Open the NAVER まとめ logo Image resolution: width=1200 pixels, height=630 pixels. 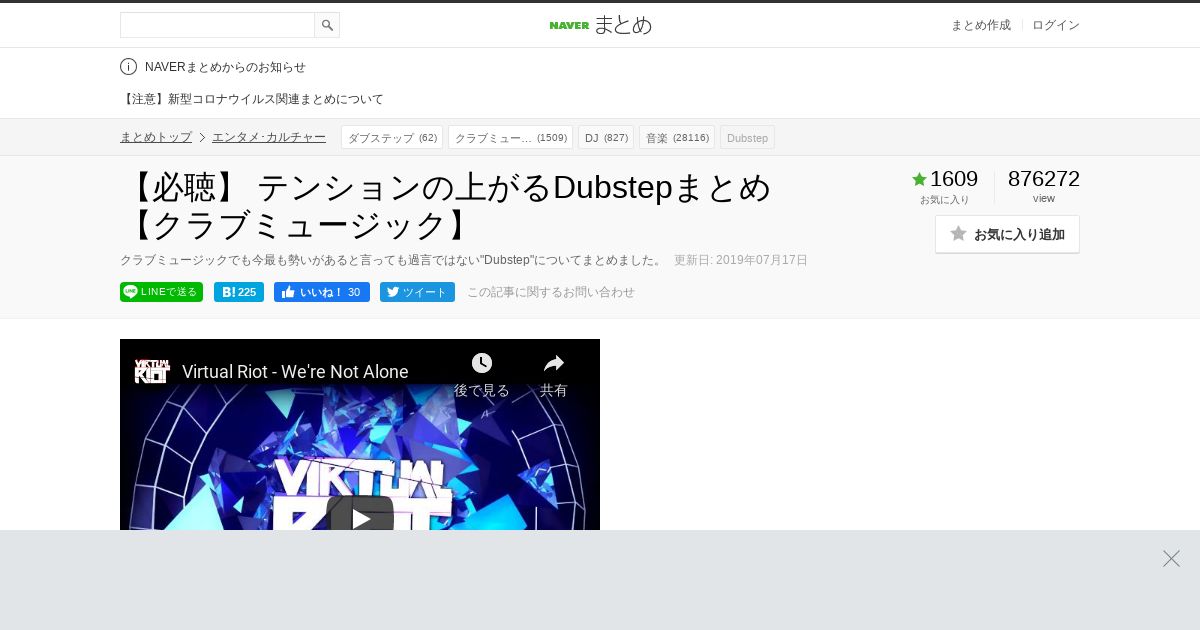(600, 25)
